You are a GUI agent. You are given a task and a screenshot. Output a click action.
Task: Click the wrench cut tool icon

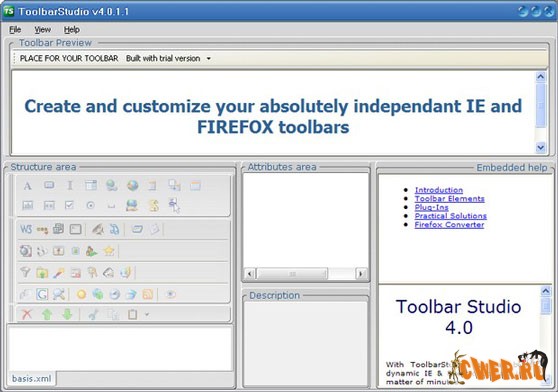coord(93,314)
